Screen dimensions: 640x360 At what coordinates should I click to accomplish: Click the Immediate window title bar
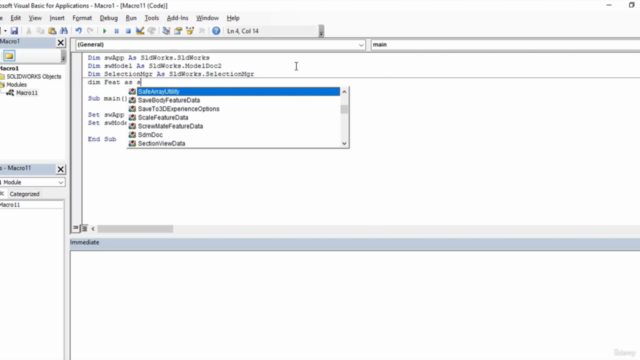355,242
